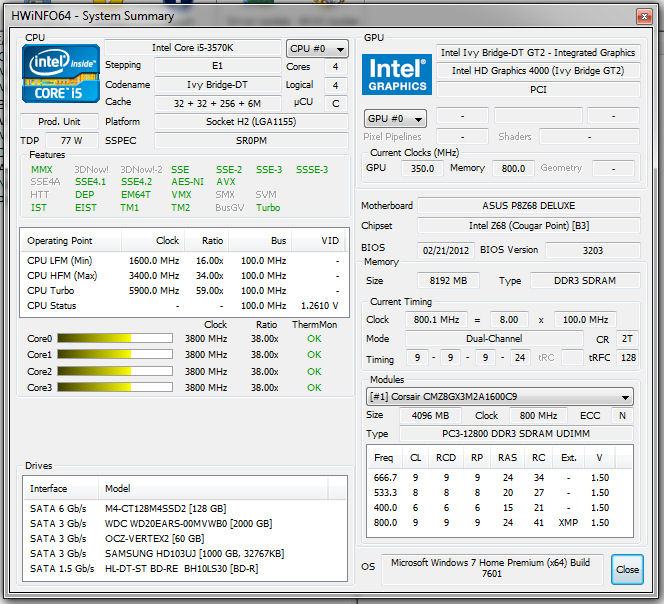Click the Model column header in Drives
Image resolution: width=664 pixels, height=604 pixels.
point(213,488)
